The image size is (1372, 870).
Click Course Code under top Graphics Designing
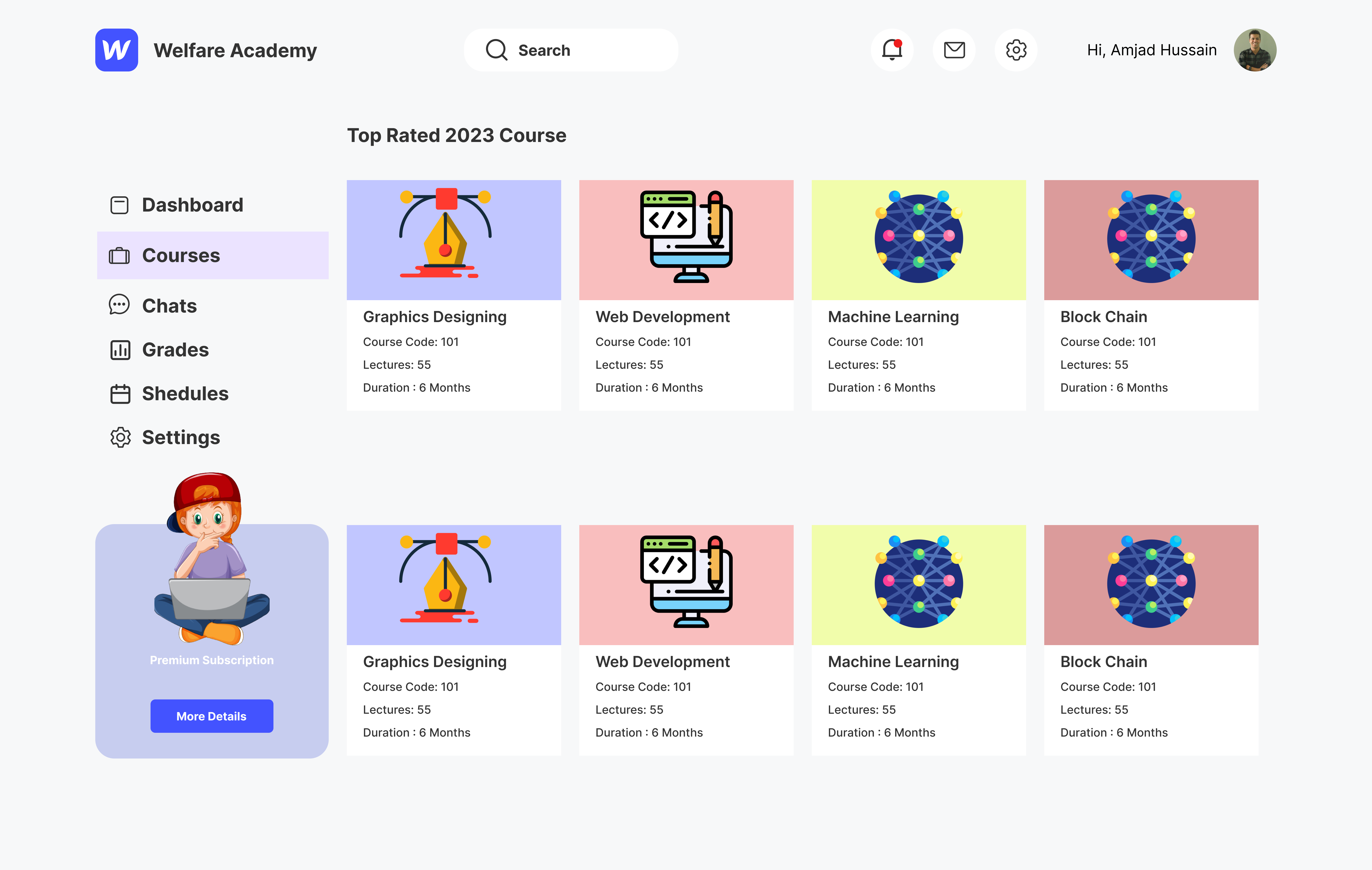click(411, 342)
